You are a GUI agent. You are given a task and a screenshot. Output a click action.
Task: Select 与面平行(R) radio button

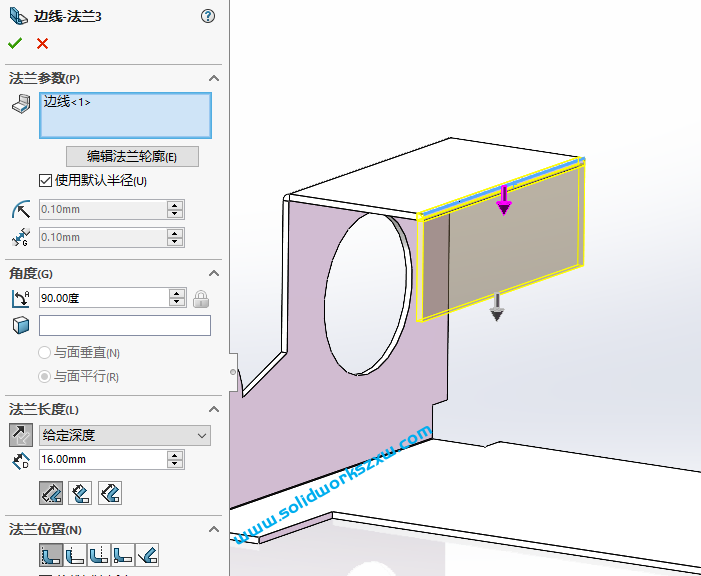(44, 377)
